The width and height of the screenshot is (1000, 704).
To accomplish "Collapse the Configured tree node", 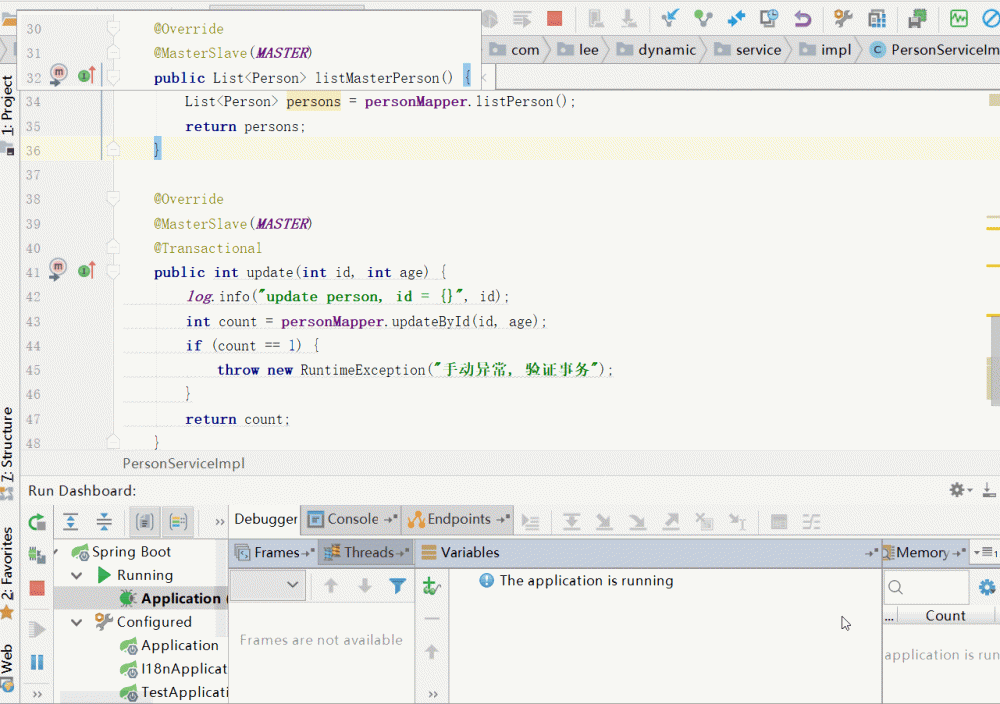I will [x=77, y=622].
